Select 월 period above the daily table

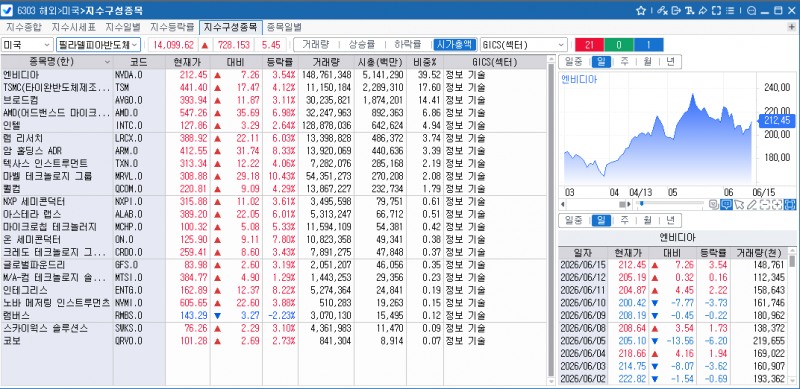click(647, 221)
